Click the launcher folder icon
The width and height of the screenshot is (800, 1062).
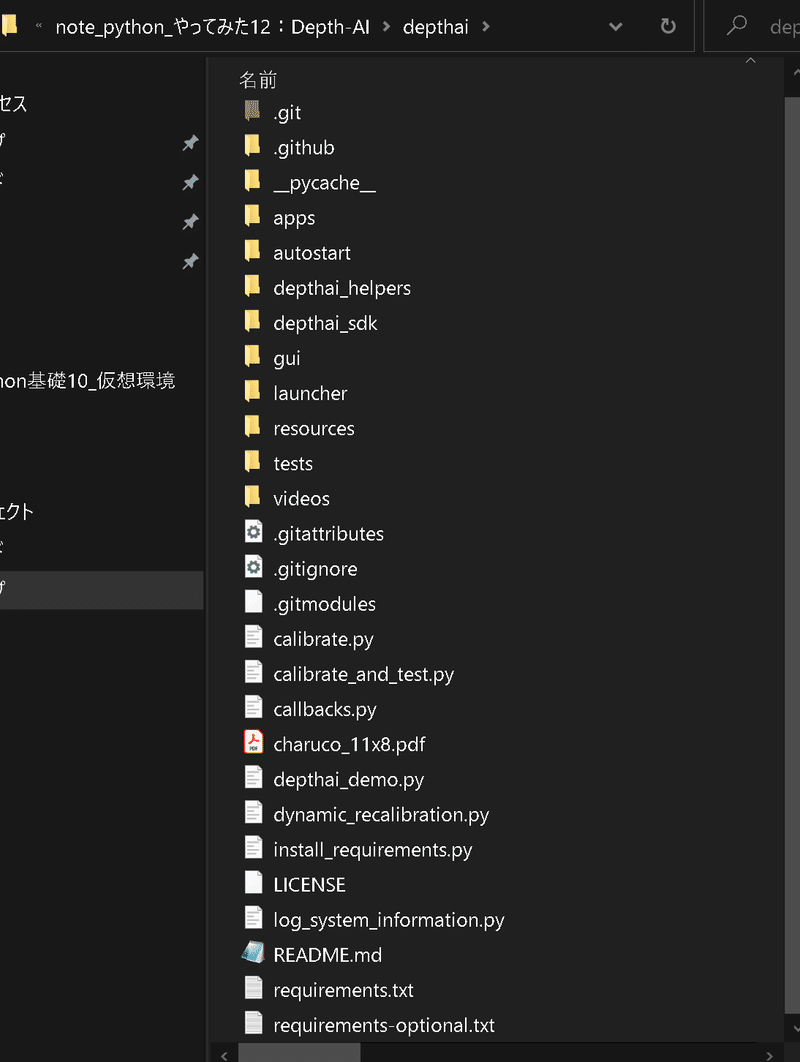pyautogui.click(x=253, y=391)
